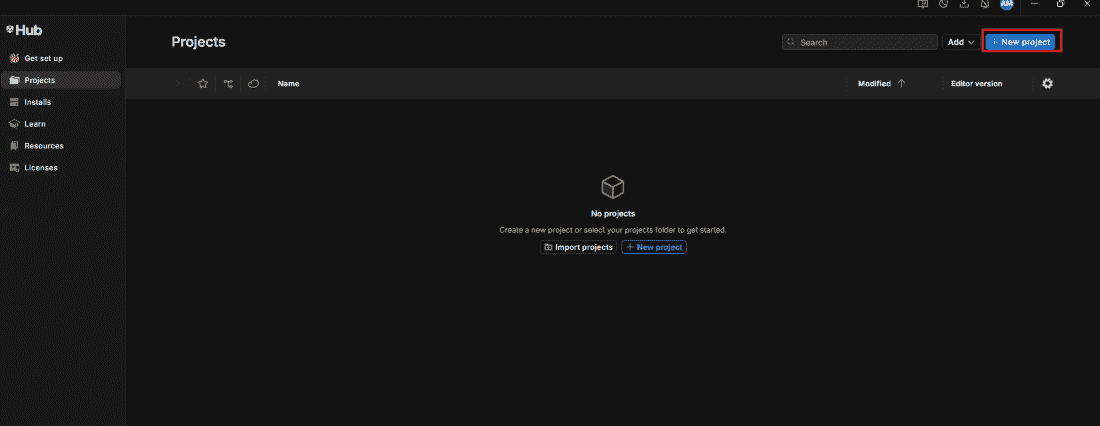Expand the header row chevron arrow

[x=177, y=84]
